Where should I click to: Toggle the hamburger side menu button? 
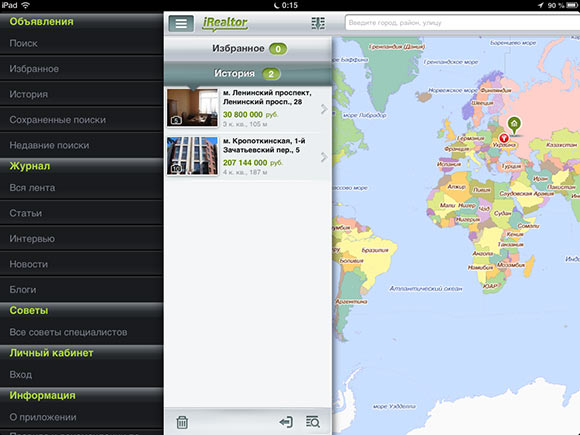coord(181,23)
